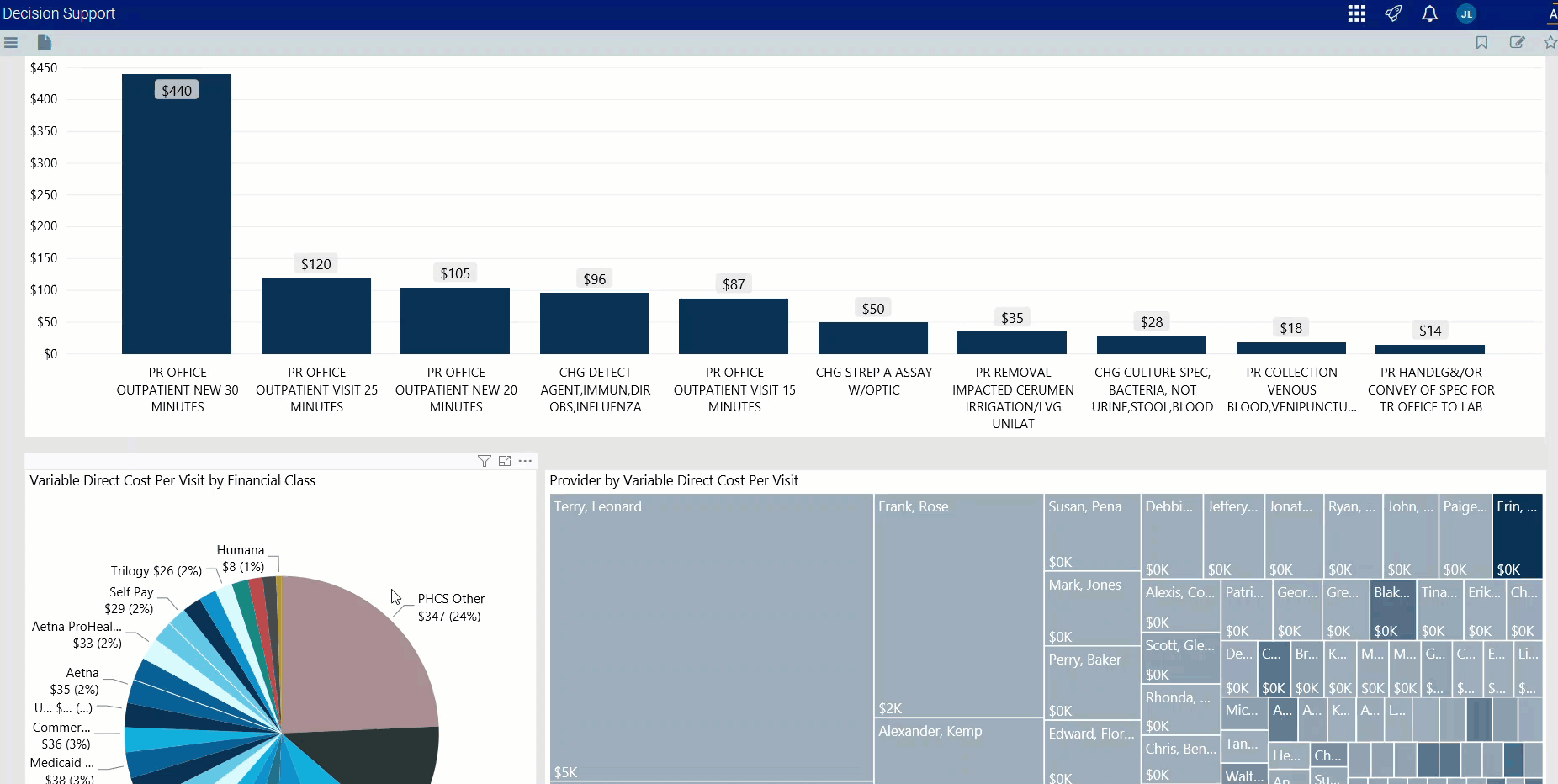Click the 'Aetna ProHeal... $33 (2%)' label
1558x784 pixels.
point(77,635)
